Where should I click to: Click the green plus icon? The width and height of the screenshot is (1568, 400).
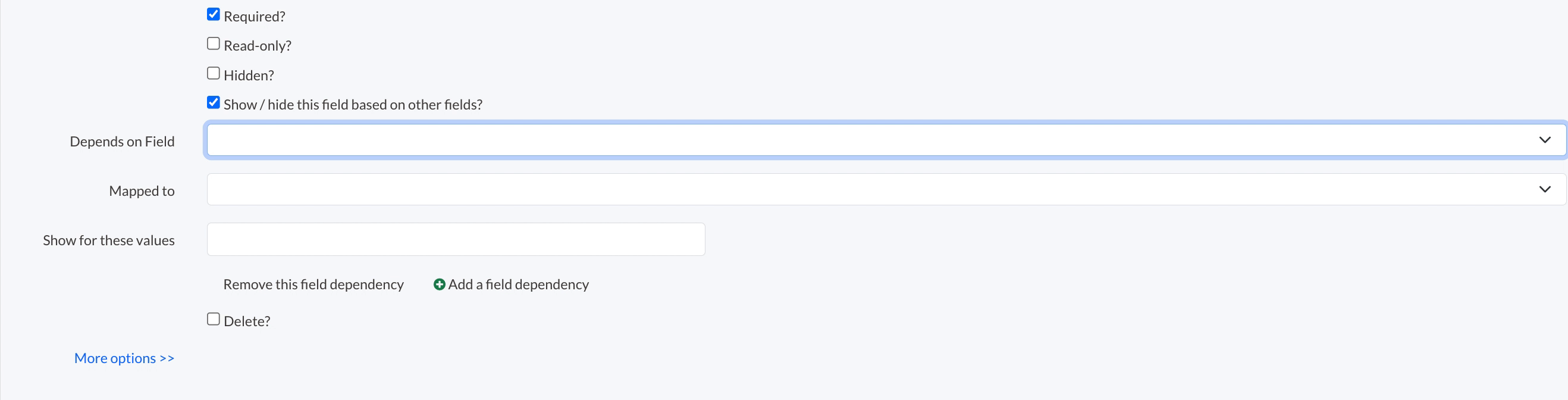click(439, 285)
